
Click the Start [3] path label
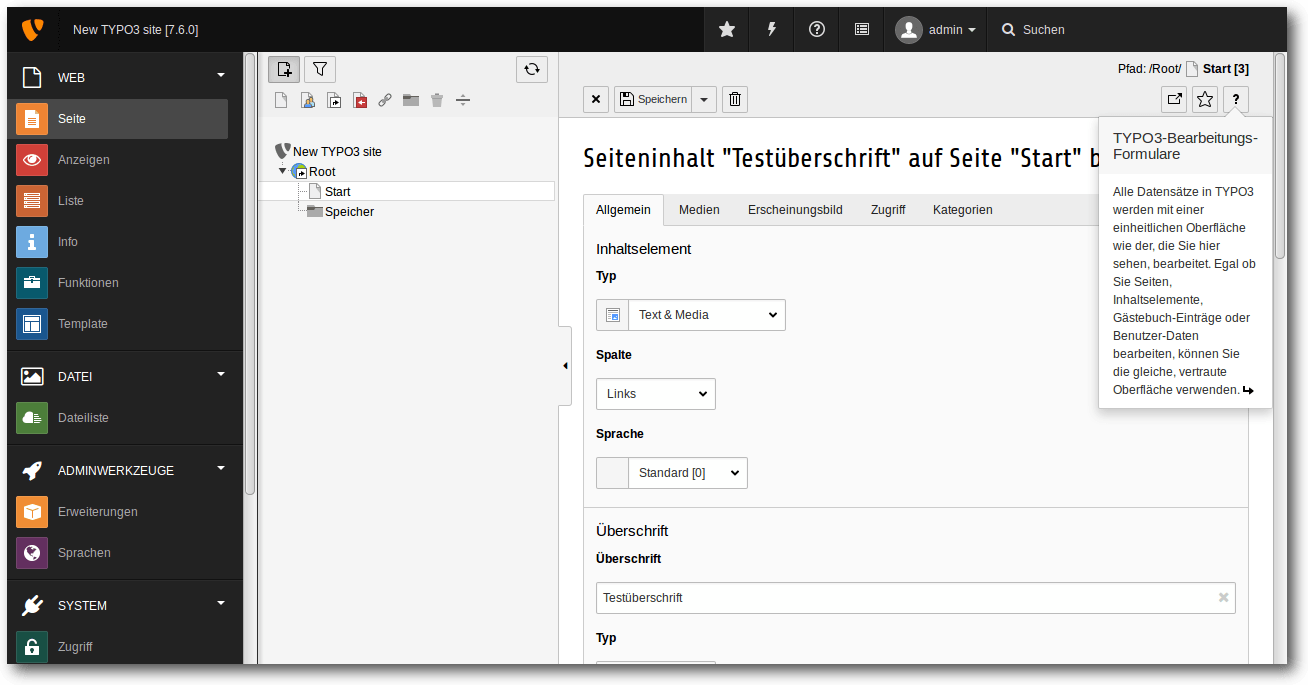point(1226,69)
